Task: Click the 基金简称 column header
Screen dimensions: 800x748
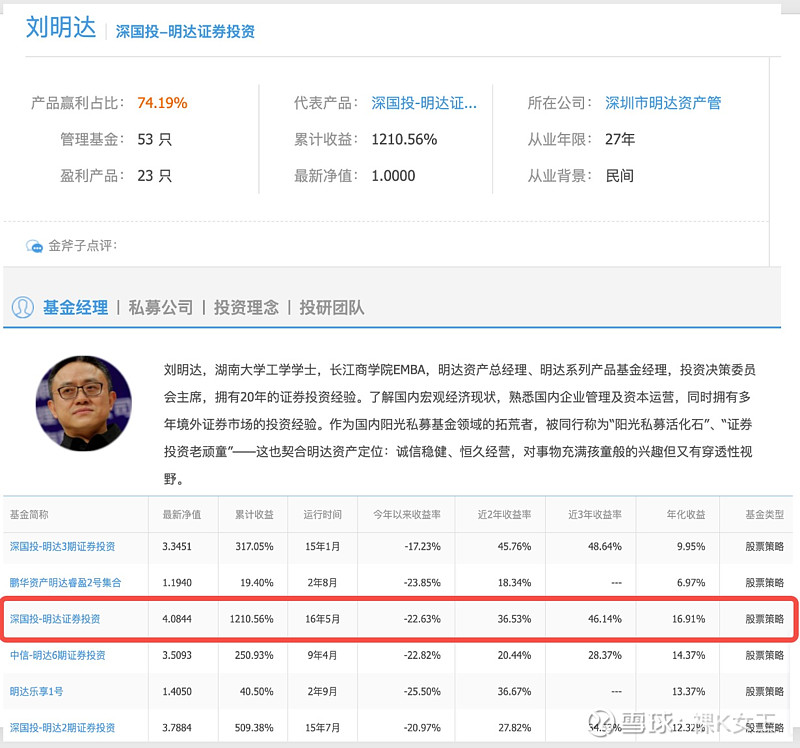Action: pos(29,514)
